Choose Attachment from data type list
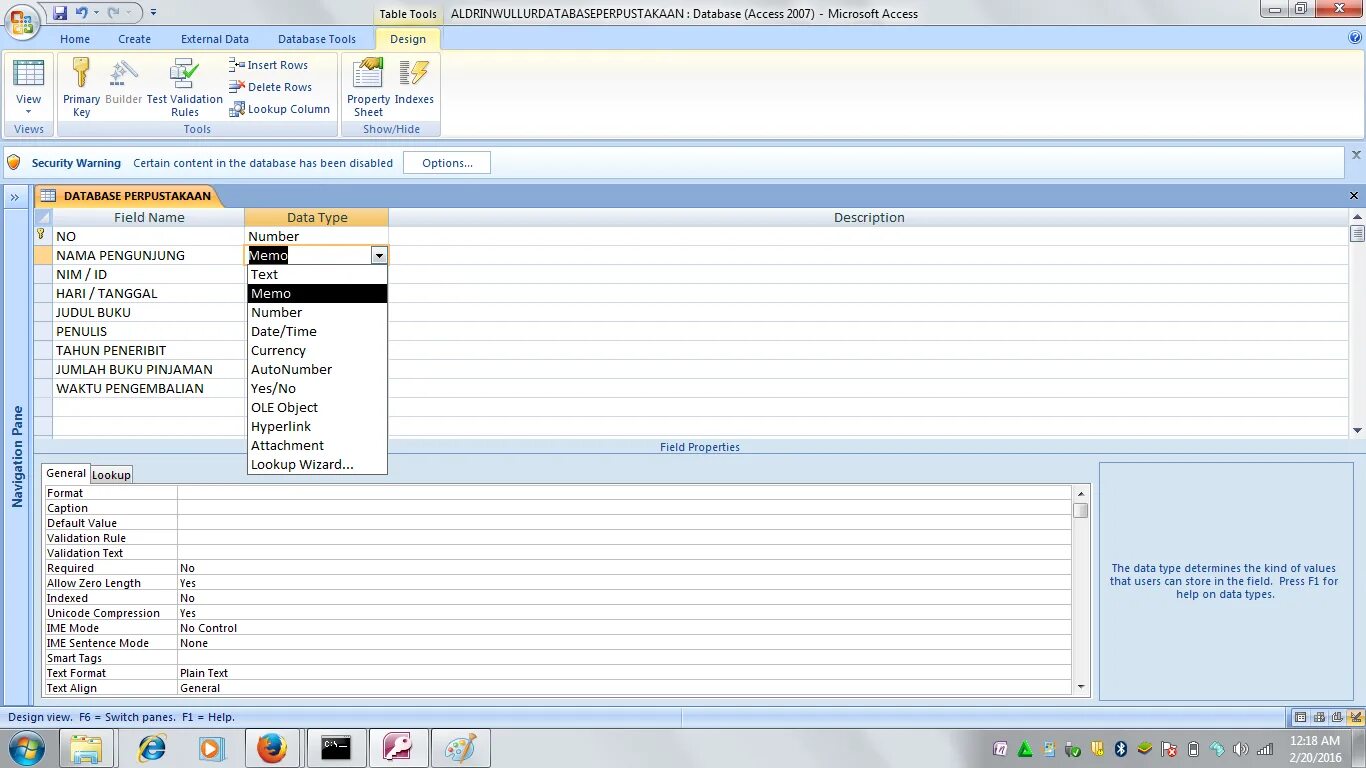 click(x=317, y=445)
